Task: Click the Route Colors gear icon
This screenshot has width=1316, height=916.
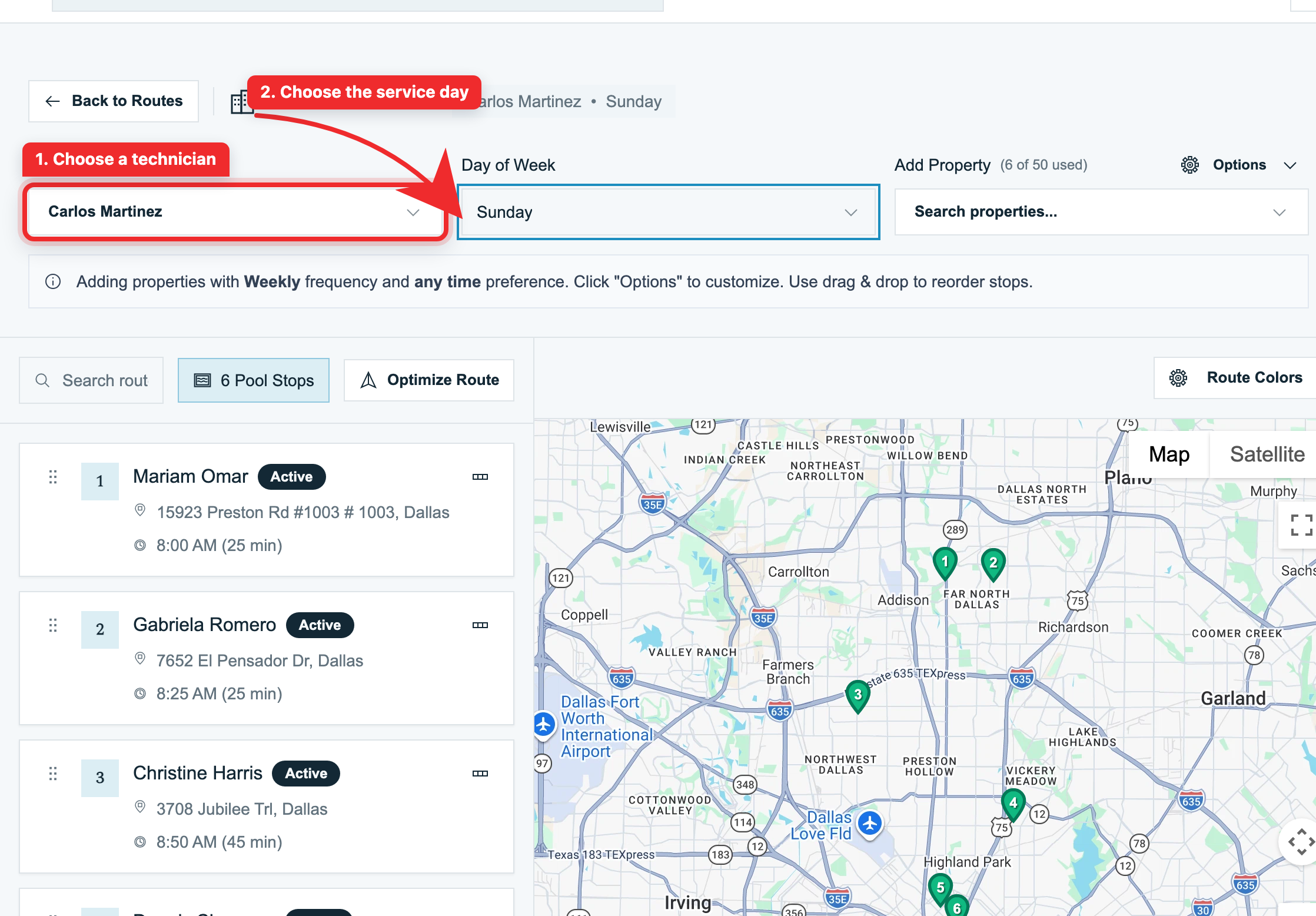Action: (1178, 378)
